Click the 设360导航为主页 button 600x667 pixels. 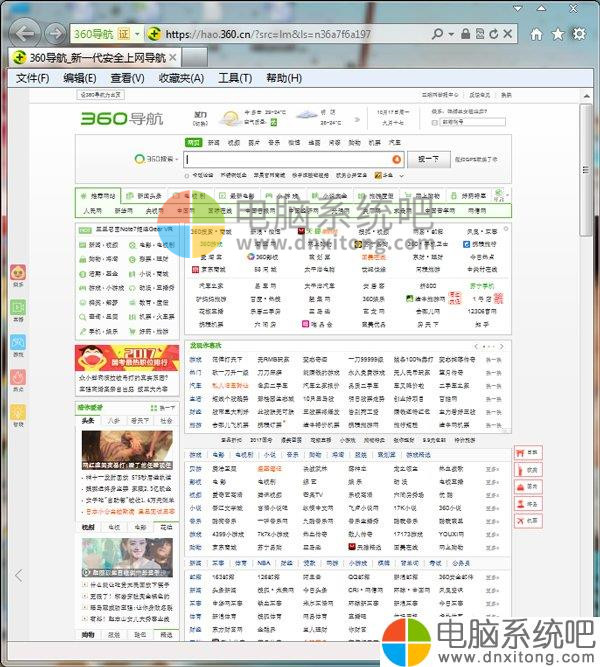[x=101, y=95]
